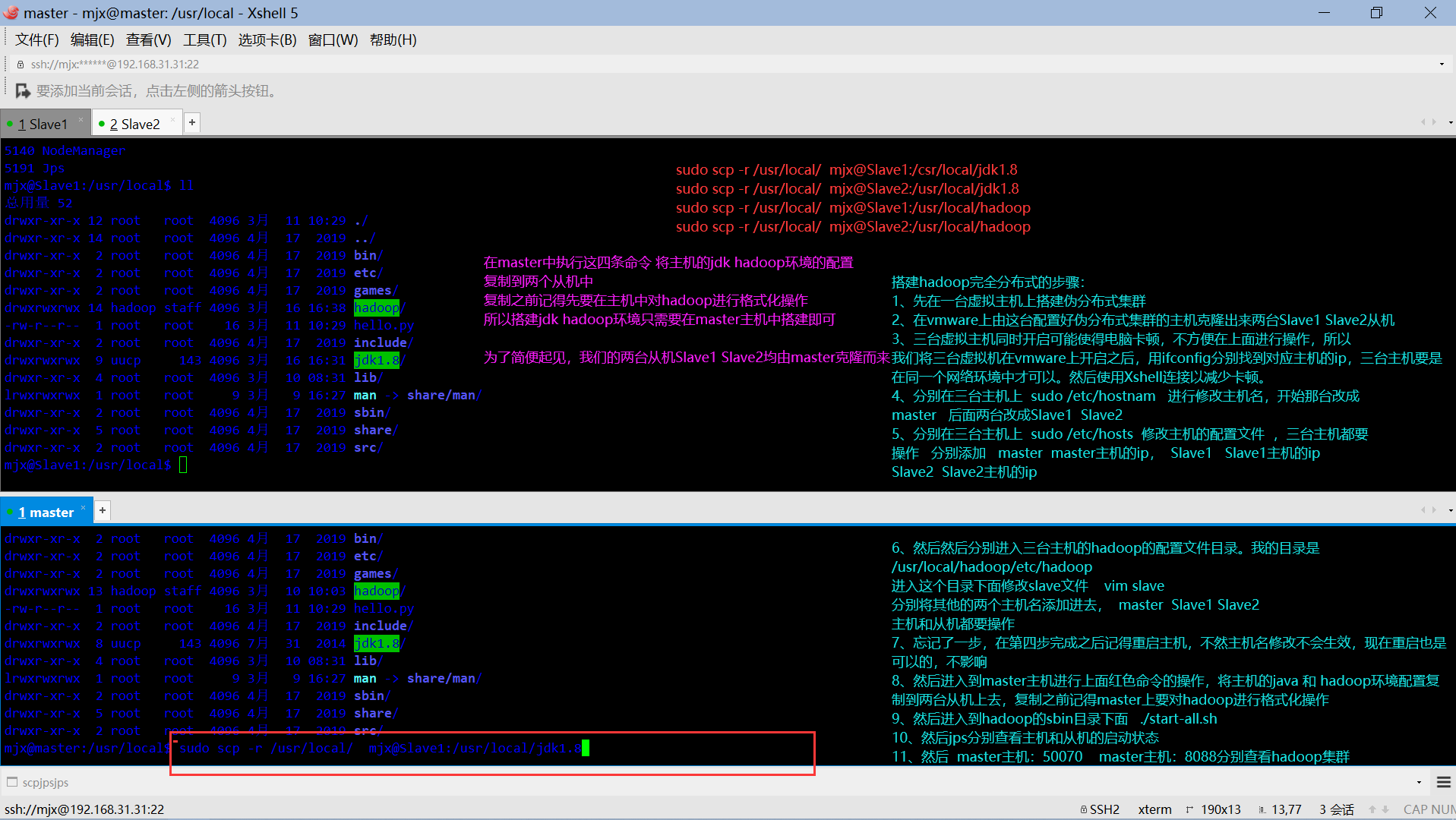Toggle the scpjpsjps checkbox in compose bar

pyautogui.click(x=12, y=782)
